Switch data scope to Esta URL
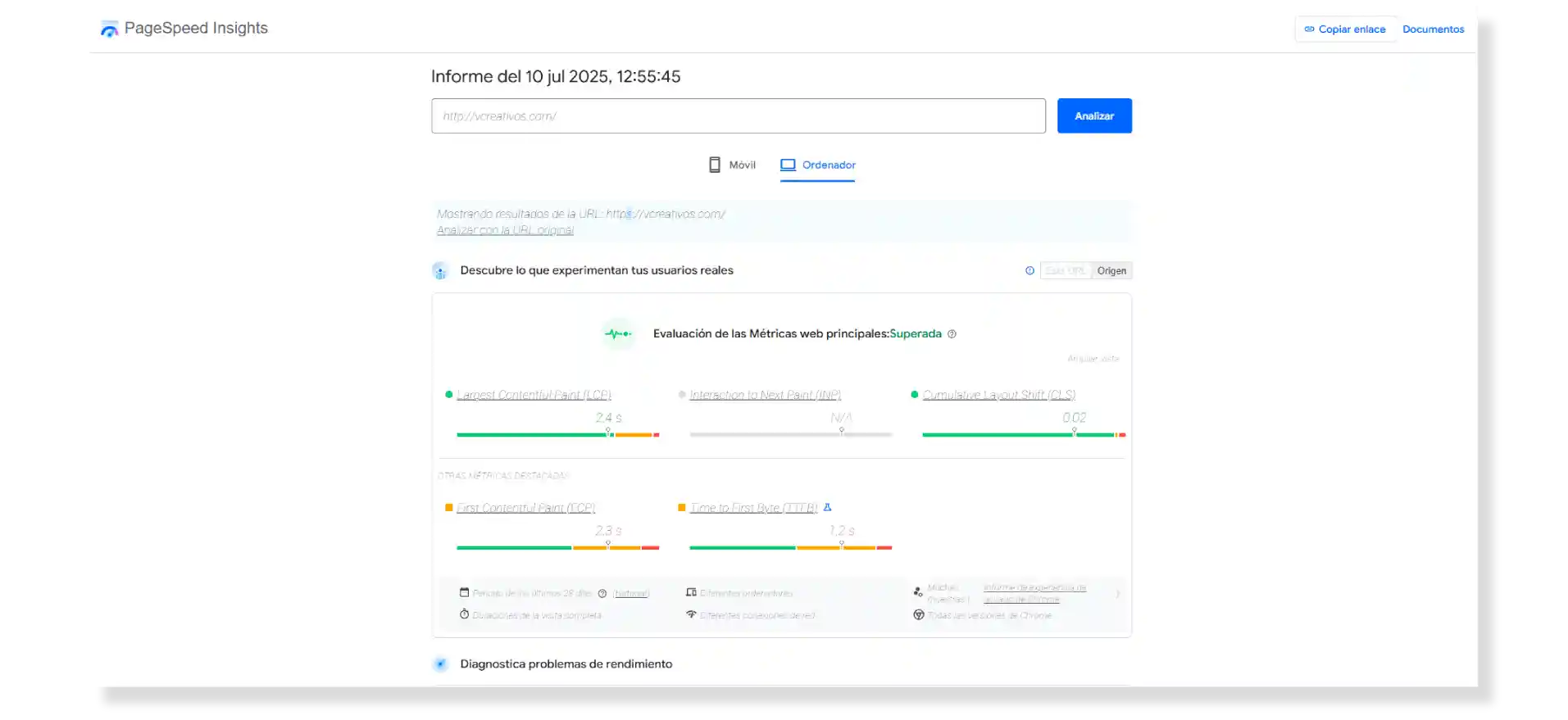 coord(1066,271)
